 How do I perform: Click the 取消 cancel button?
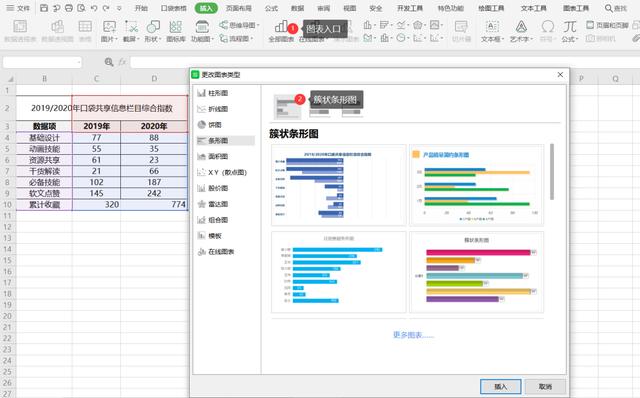(x=545, y=386)
